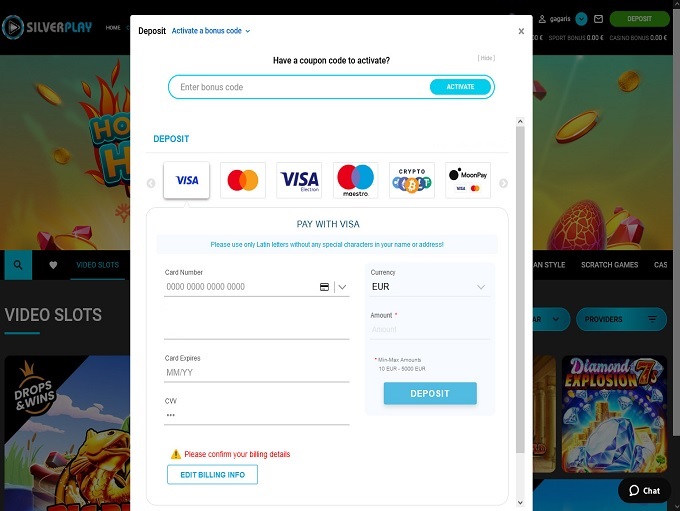Expand the Activate a bonus code dropdown

click(x=211, y=31)
